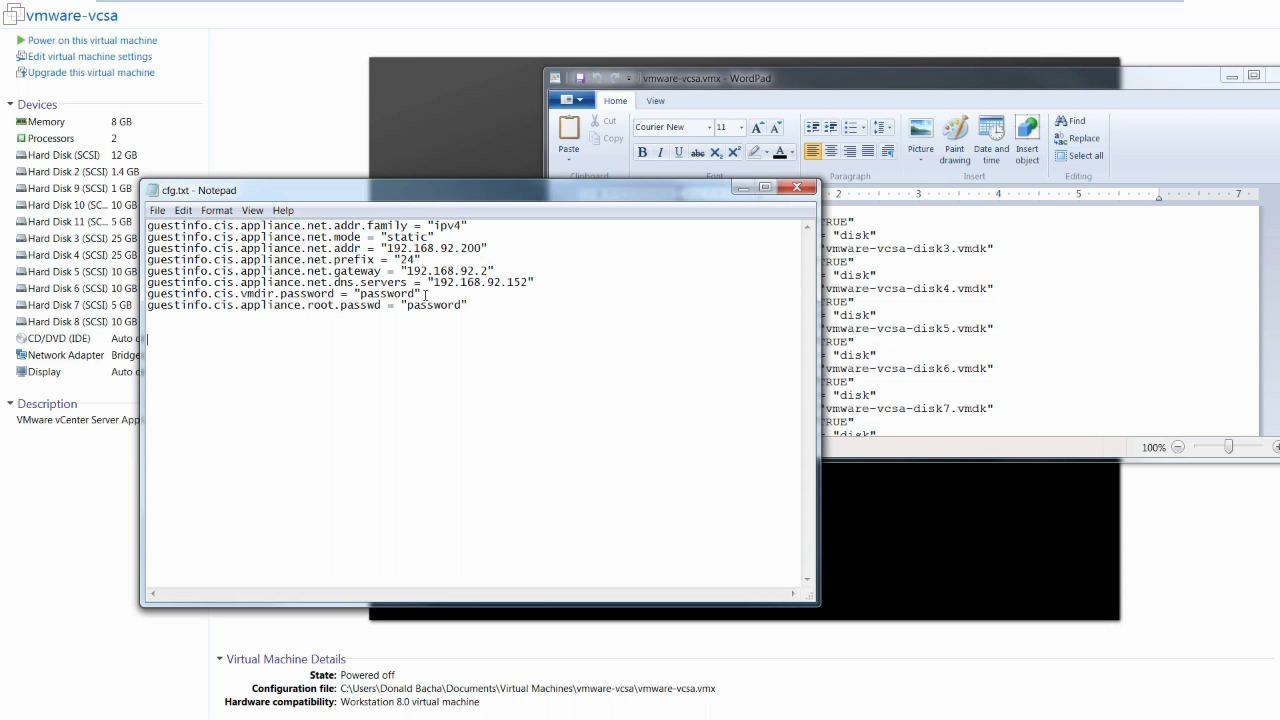This screenshot has height=720, width=1280.
Task: Open Notepad File menu
Action: pos(157,211)
